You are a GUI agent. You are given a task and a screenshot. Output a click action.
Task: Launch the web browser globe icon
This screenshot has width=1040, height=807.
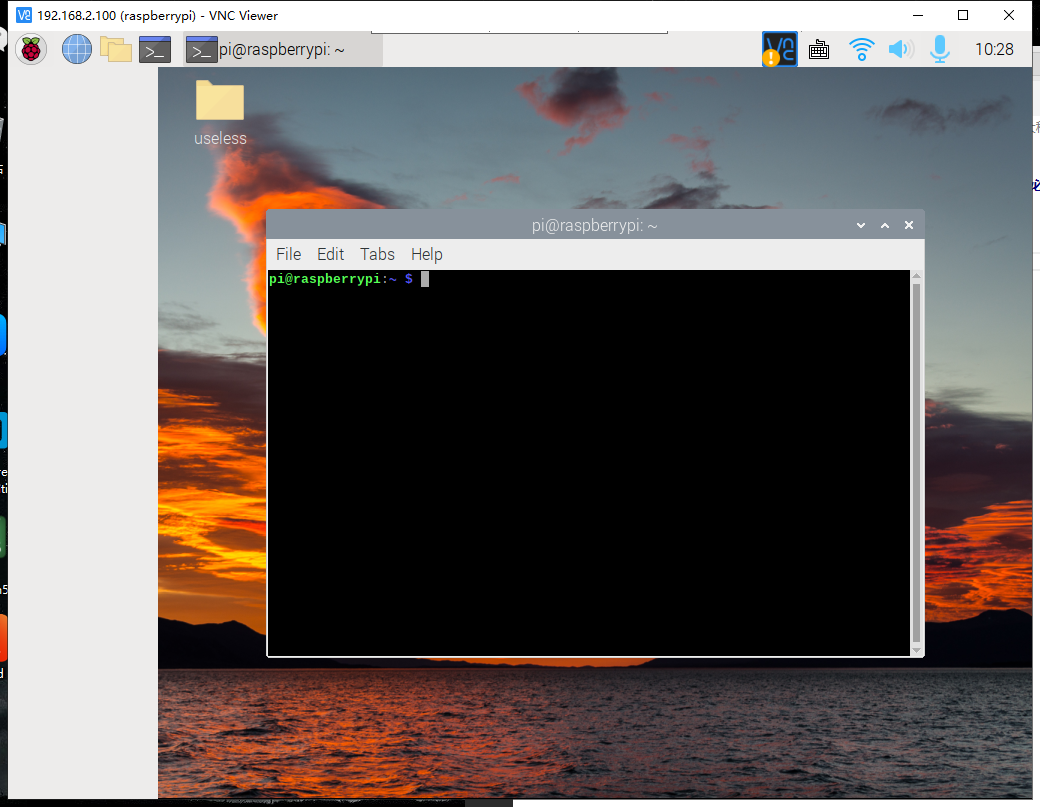point(77,49)
